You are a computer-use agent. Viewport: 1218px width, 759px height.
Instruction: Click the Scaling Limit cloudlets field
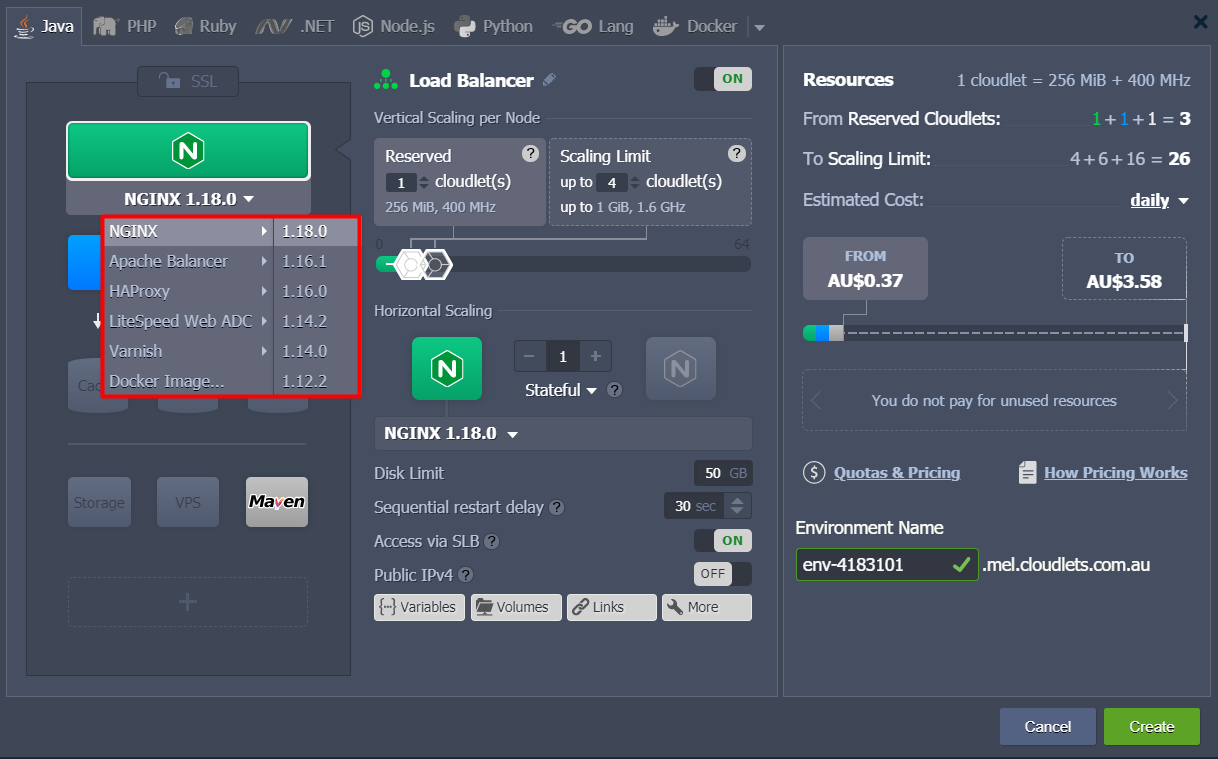[611, 182]
